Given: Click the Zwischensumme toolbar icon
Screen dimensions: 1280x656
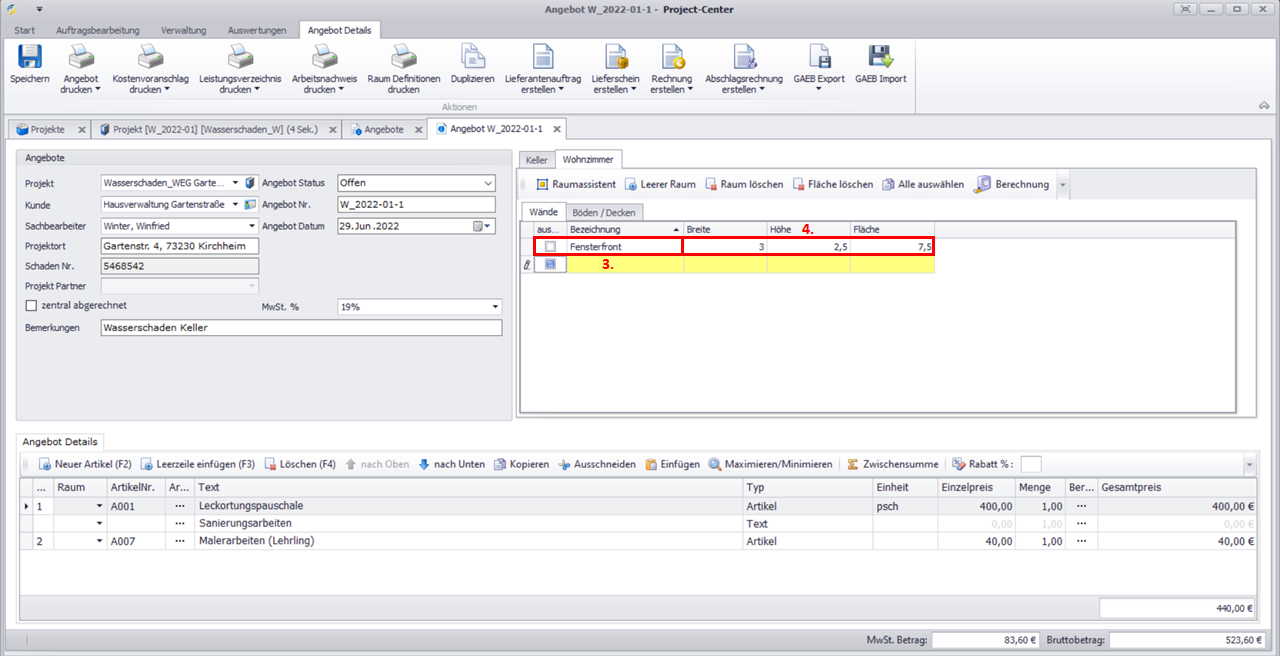Looking at the screenshot, I should pos(853,465).
